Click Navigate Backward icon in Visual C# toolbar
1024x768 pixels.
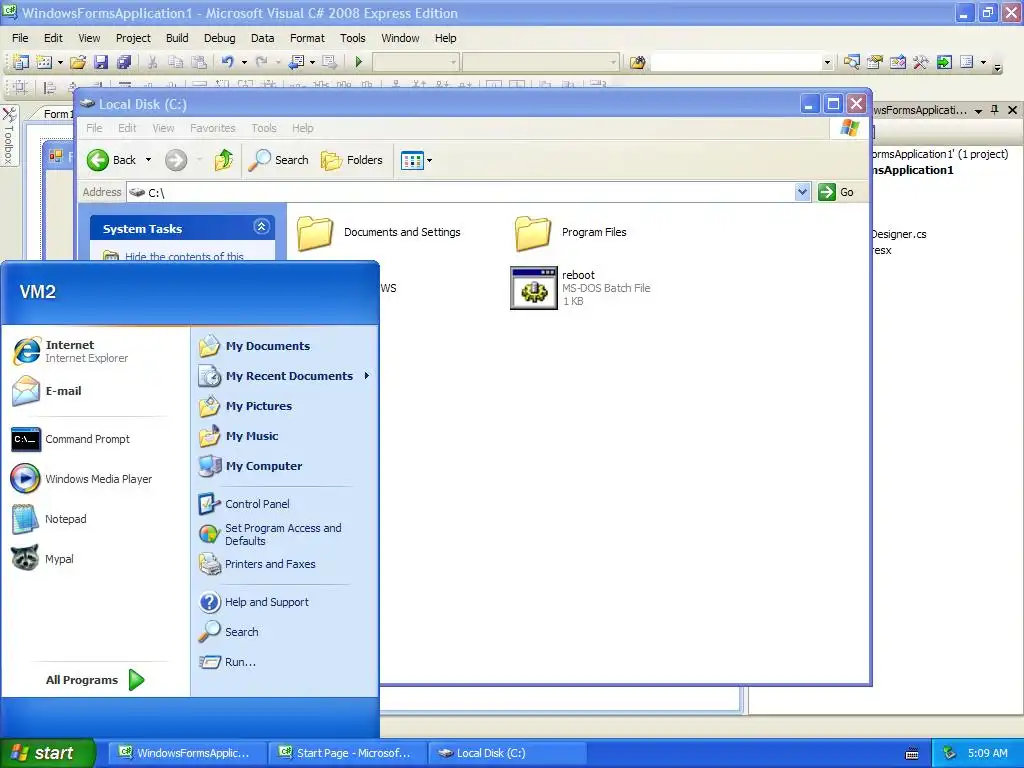(x=296, y=62)
